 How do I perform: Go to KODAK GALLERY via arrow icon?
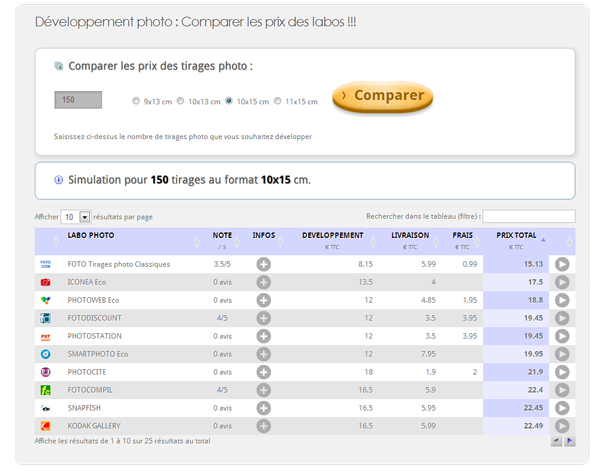(562, 426)
